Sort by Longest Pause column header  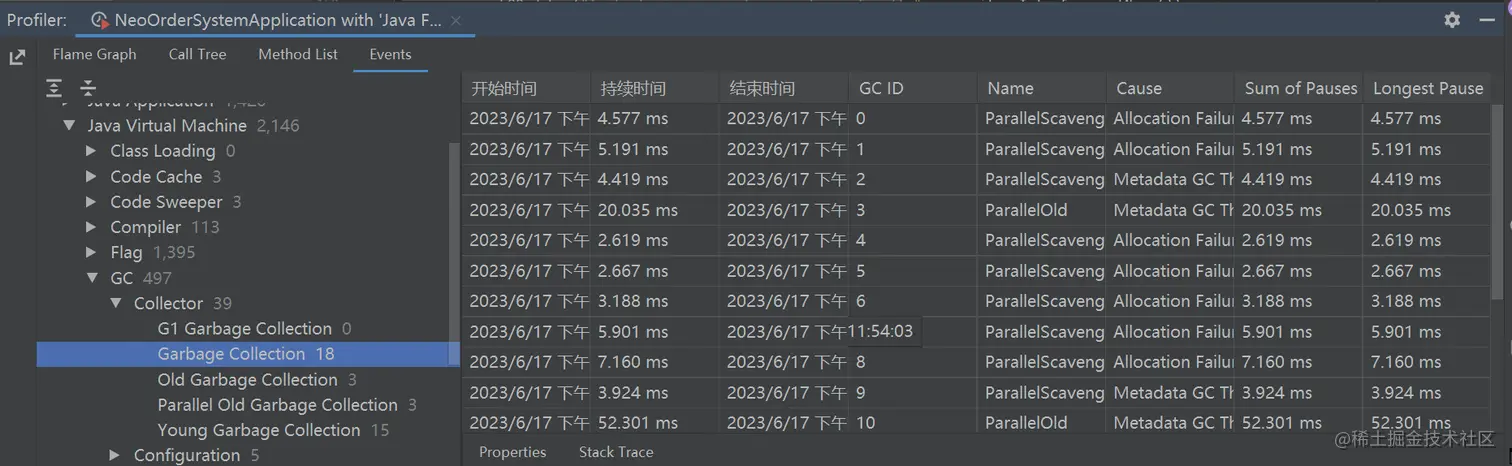tap(1427, 88)
